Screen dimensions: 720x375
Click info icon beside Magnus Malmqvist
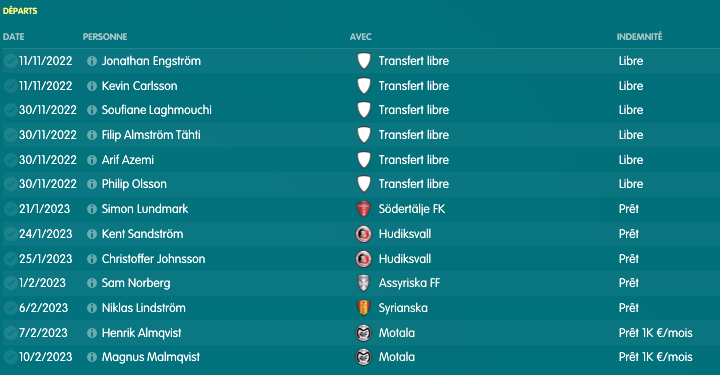[92, 357]
